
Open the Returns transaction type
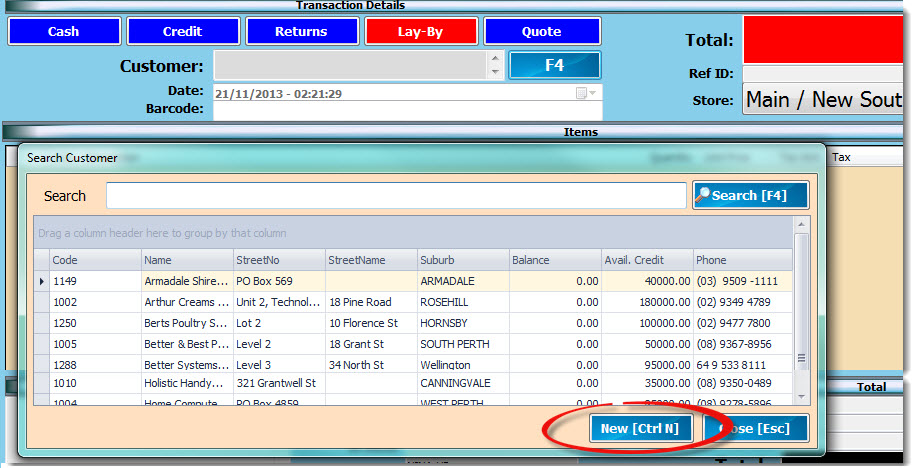(x=302, y=31)
